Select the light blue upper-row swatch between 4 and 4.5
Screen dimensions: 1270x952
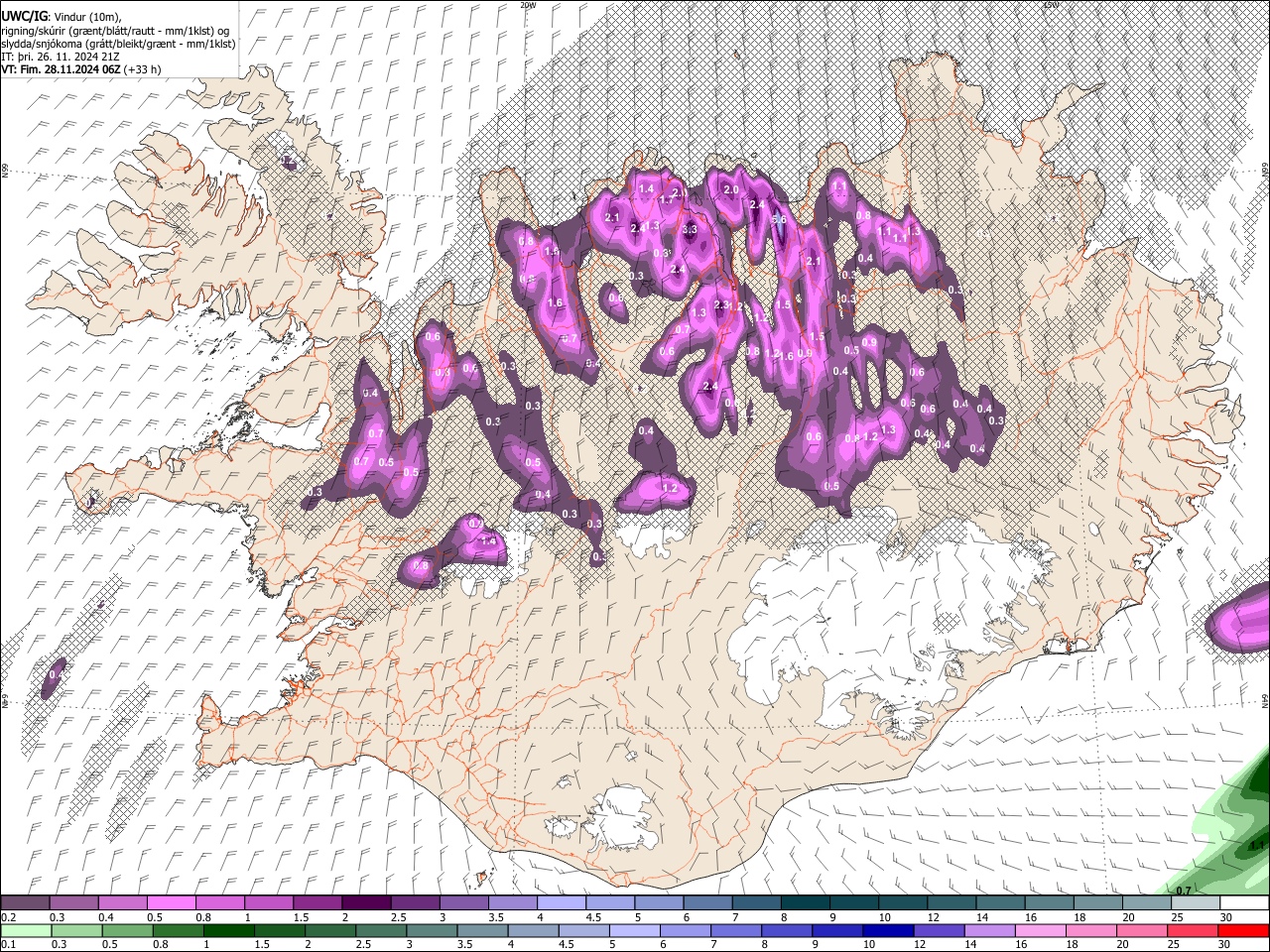click(562, 903)
